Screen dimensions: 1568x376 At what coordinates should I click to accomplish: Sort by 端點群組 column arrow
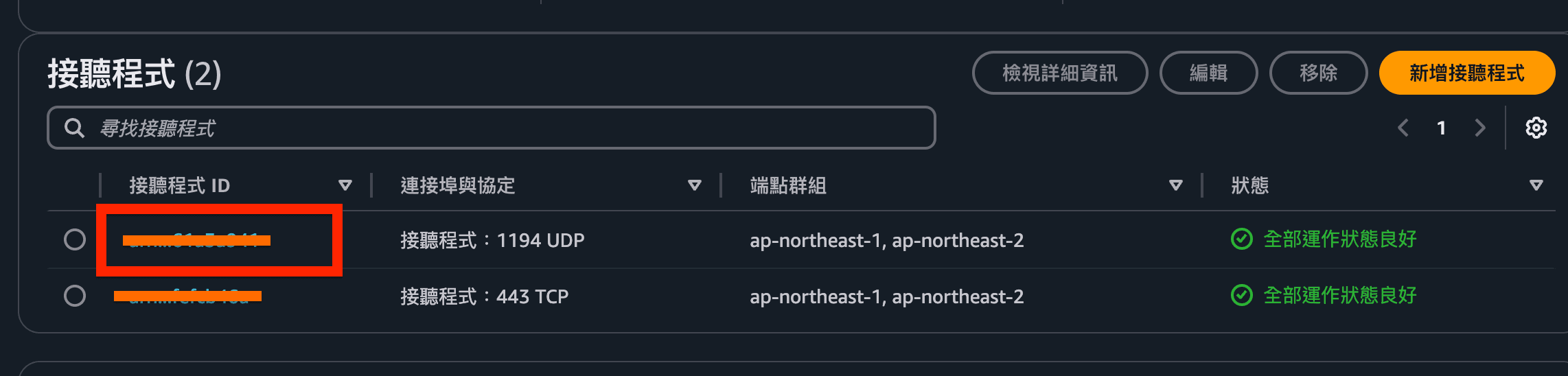point(1176,185)
